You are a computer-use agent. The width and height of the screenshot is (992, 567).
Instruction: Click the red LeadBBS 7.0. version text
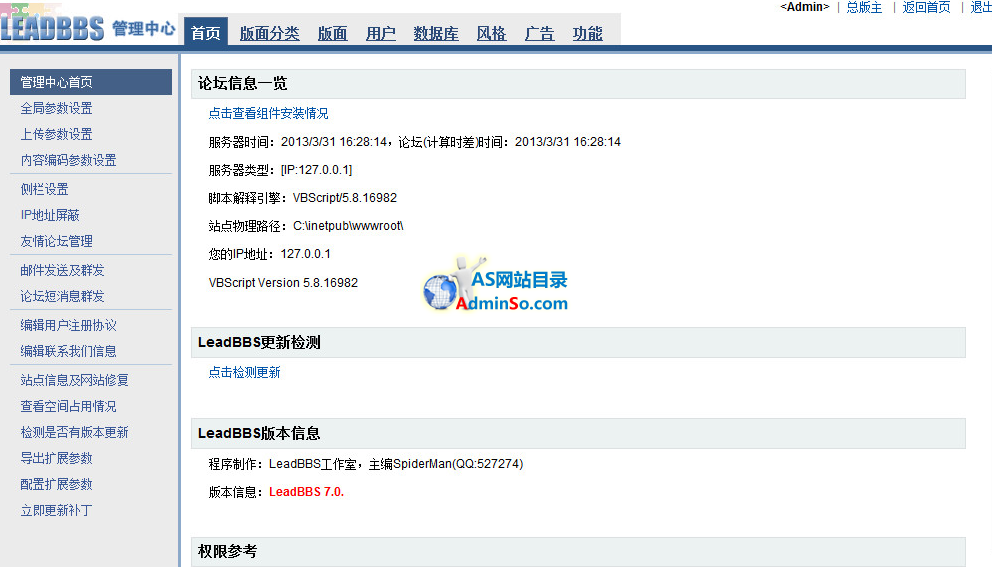click(306, 492)
